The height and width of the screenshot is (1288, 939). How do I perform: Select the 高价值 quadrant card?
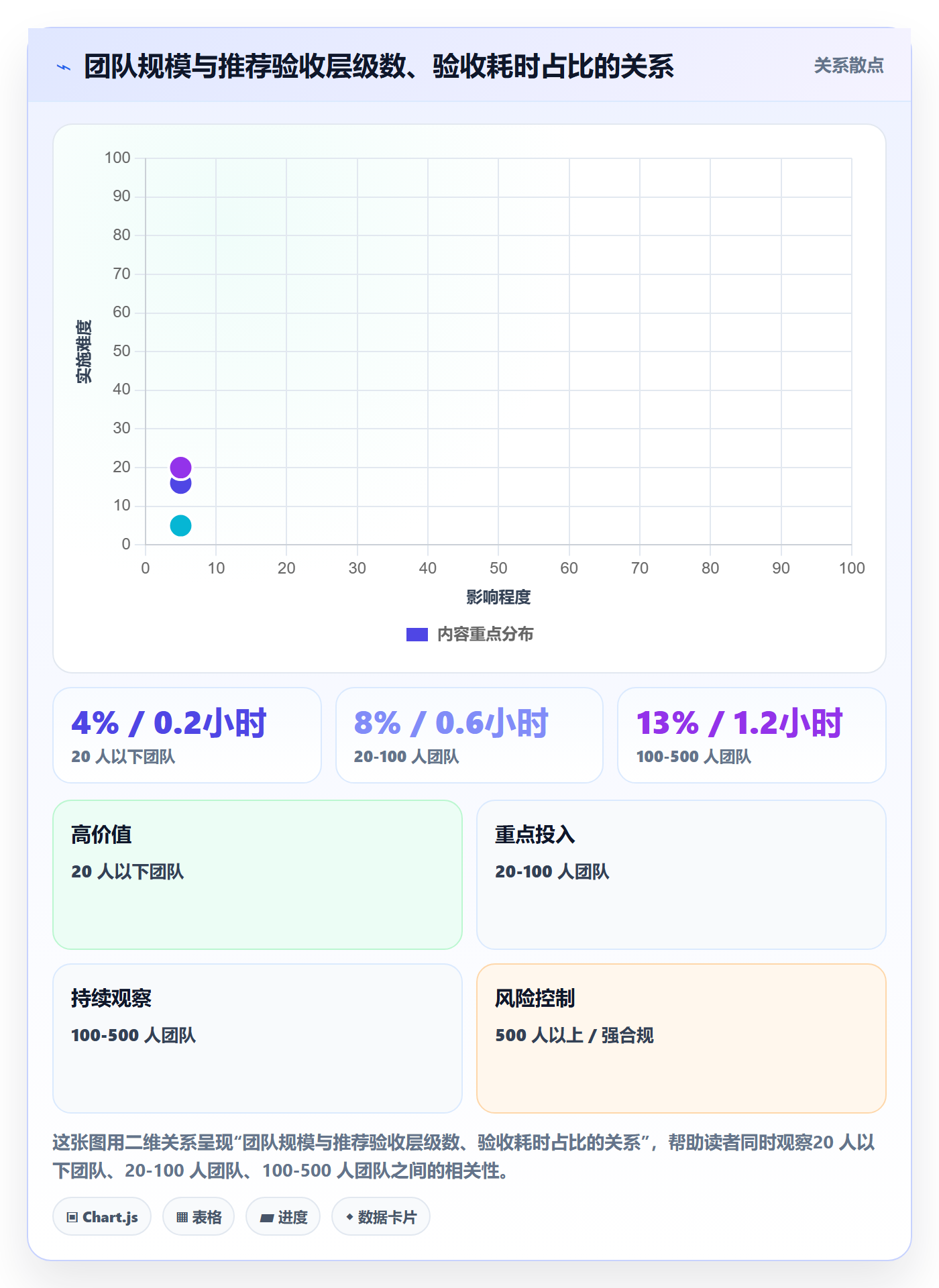coord(258,875)
